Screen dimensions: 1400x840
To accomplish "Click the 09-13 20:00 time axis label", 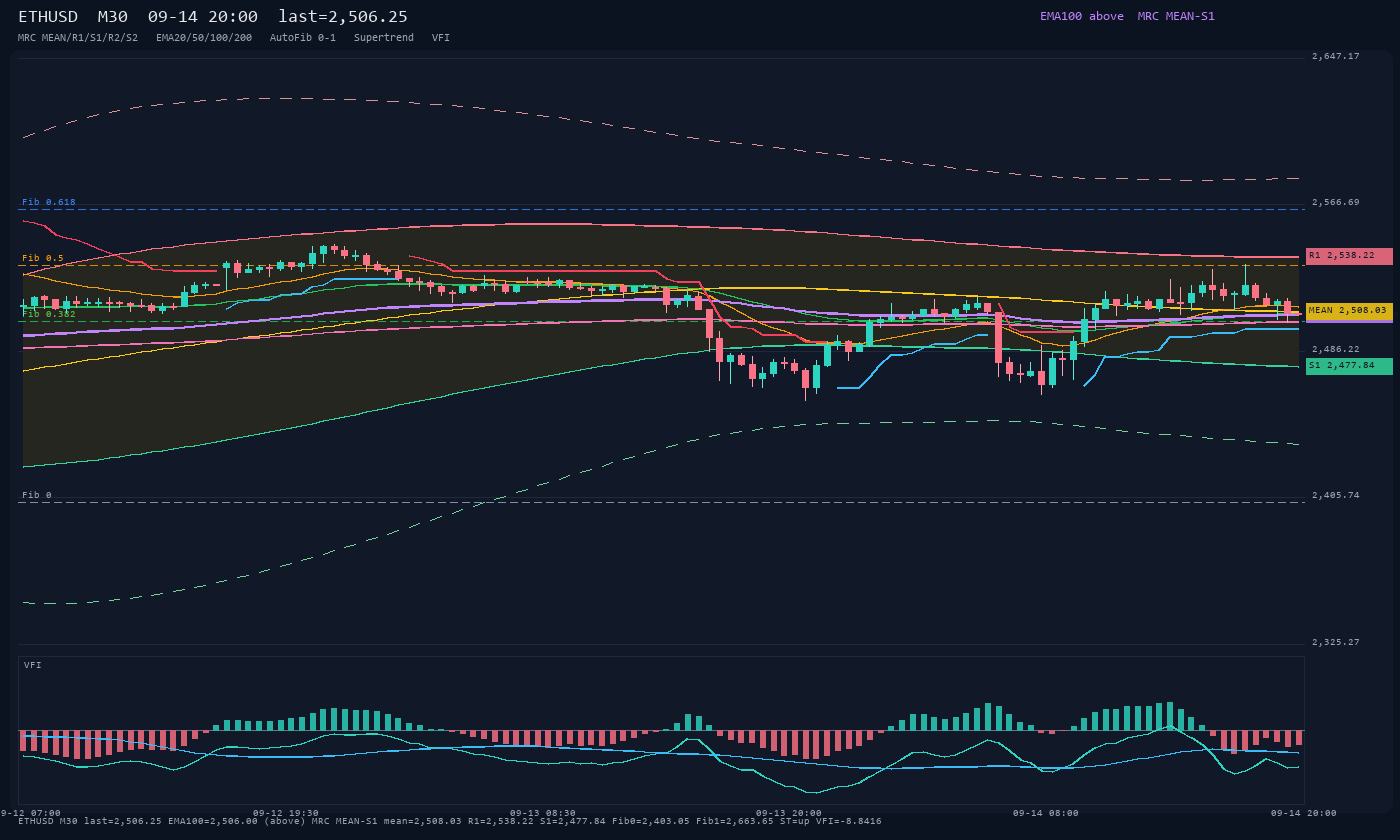I will click(x=789, y=813).
